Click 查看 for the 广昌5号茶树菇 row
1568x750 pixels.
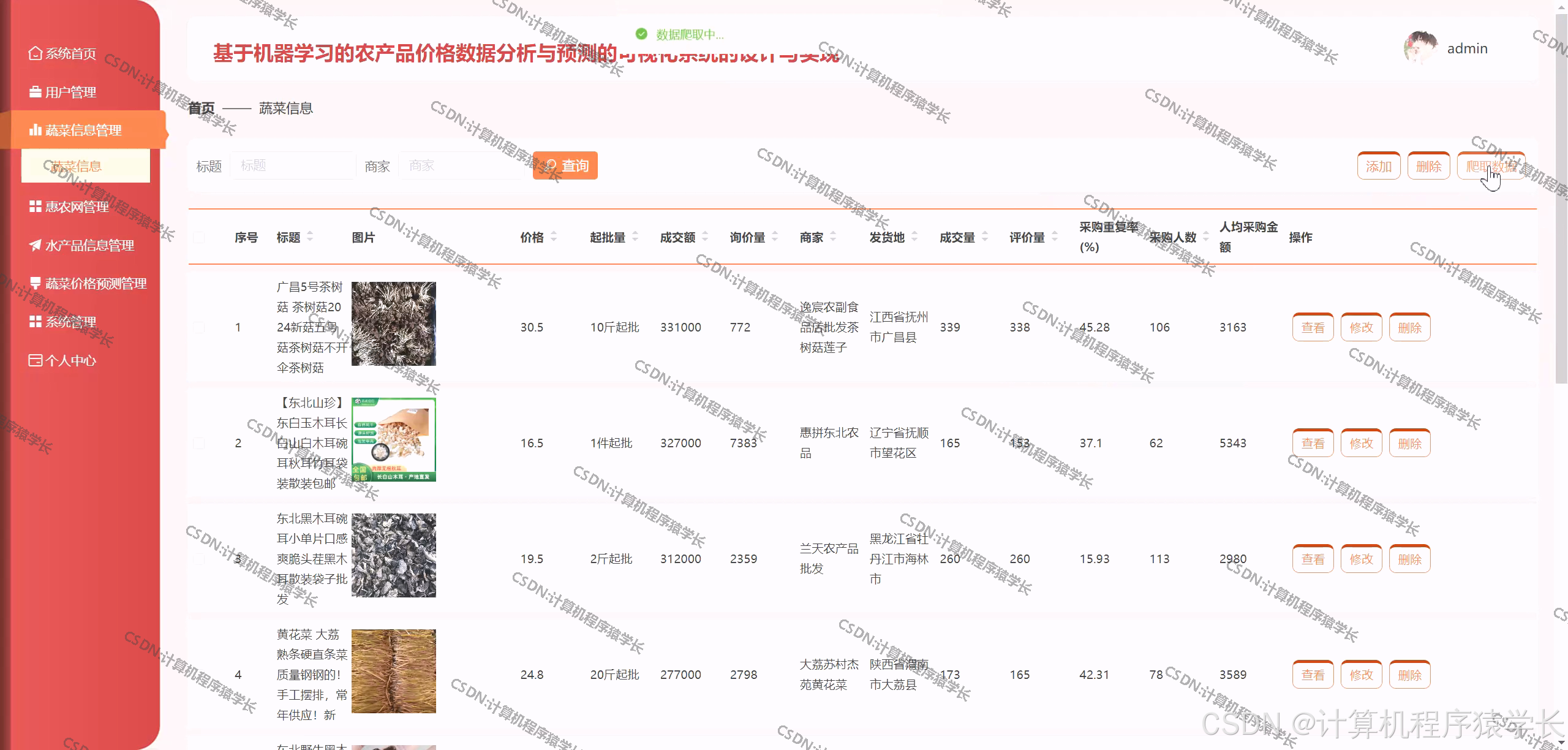pyautogui.click(x=1313, y=327)
